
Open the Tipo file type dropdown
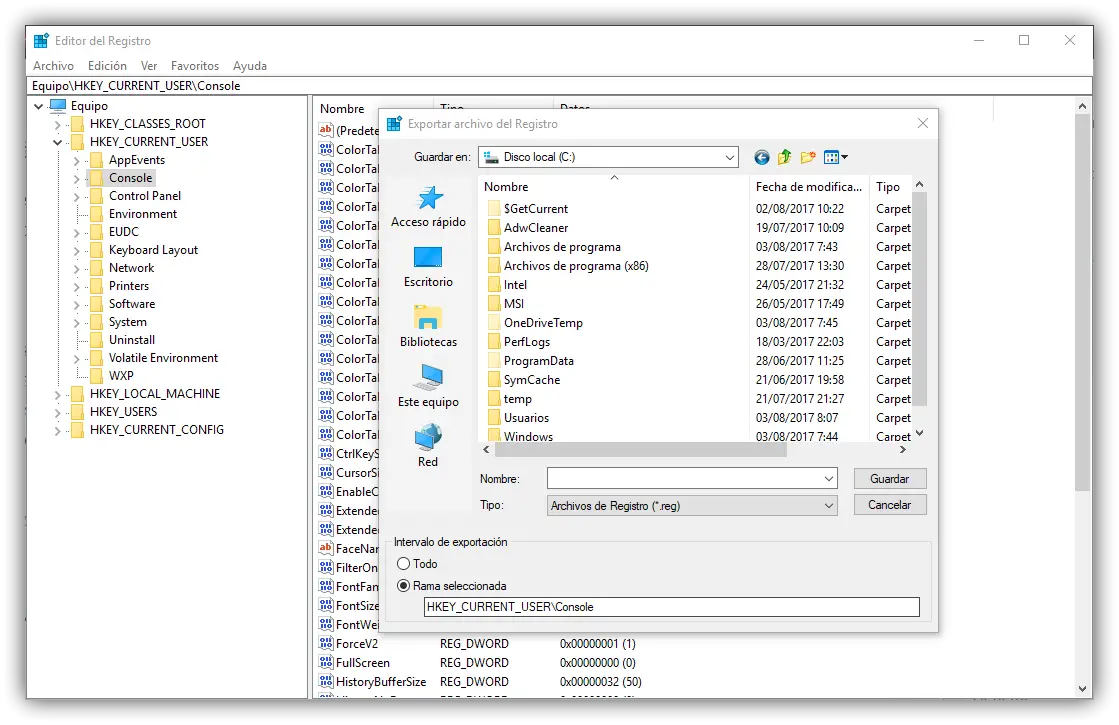692,506
